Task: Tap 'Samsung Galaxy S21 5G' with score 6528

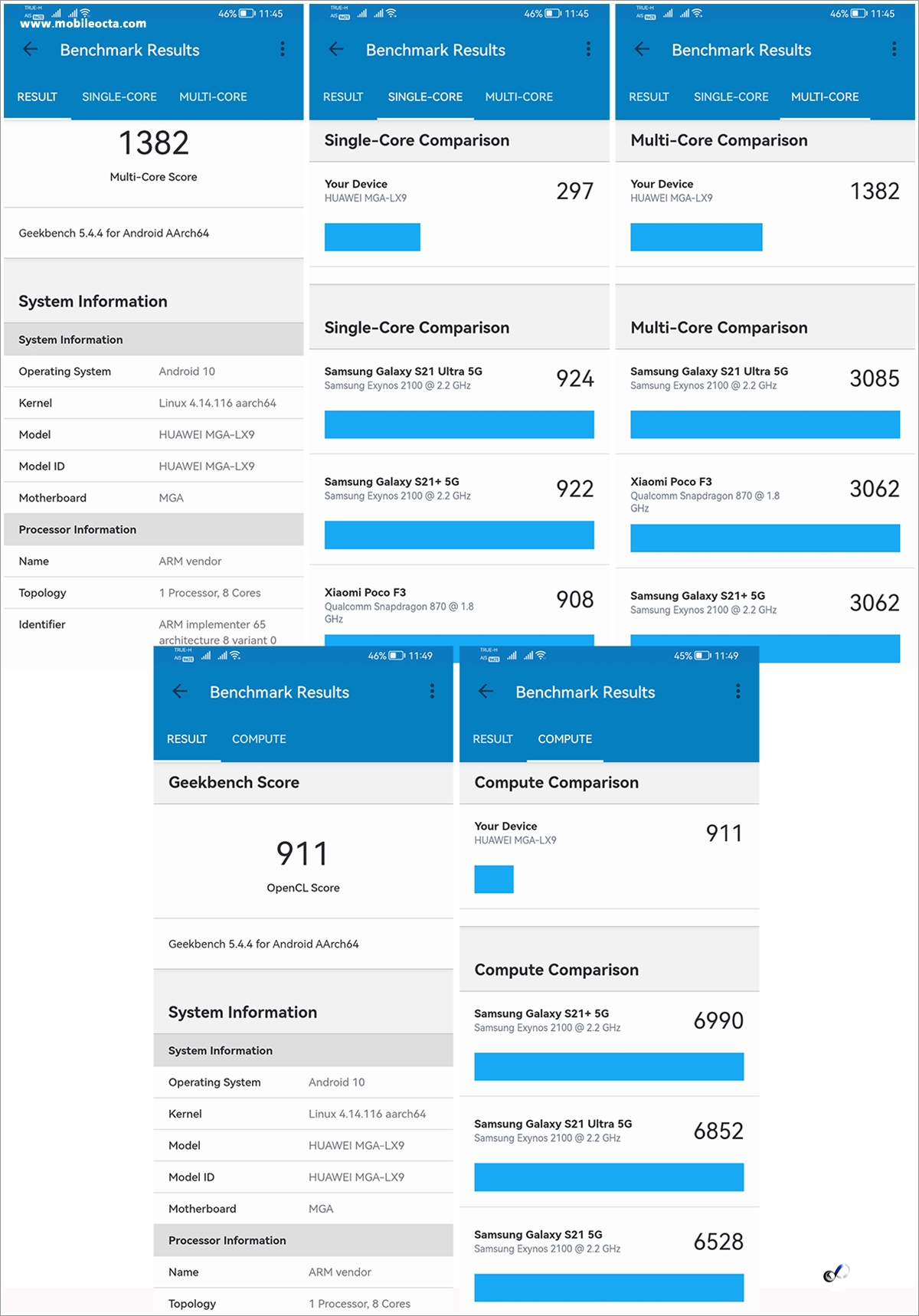Action: click(x=538, y=1234)
